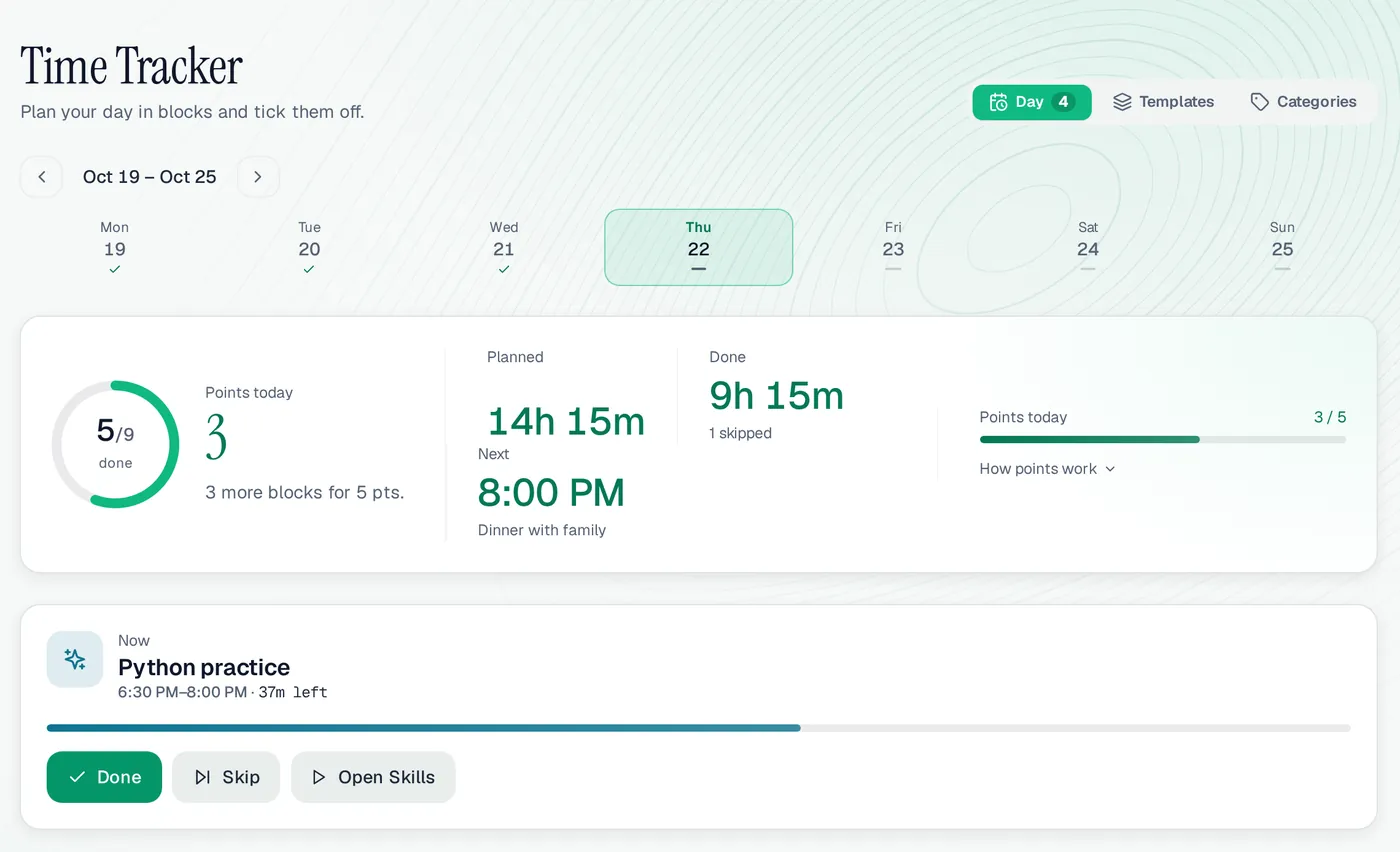Go to next week with right chevron
This screenshot has width=1400, height=852.
(258, 177)
